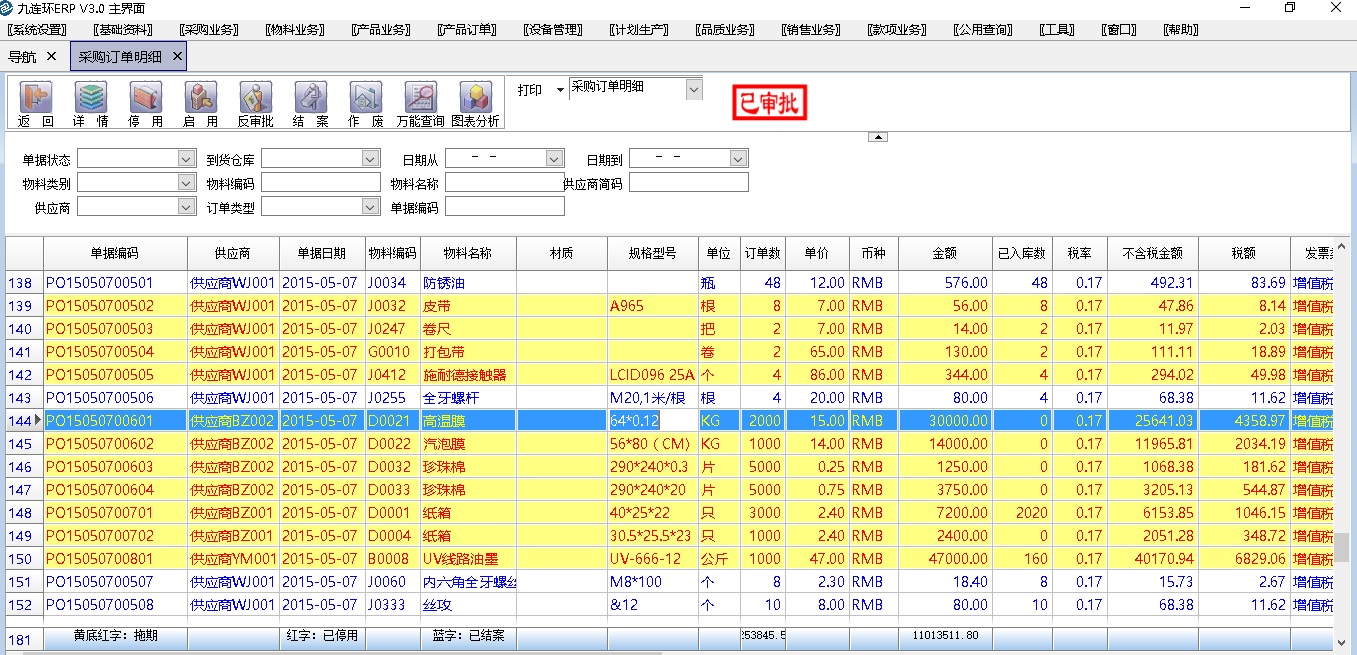1357x655 pixels.
Task: Select order cell PO15050700601
Action: 115,421
